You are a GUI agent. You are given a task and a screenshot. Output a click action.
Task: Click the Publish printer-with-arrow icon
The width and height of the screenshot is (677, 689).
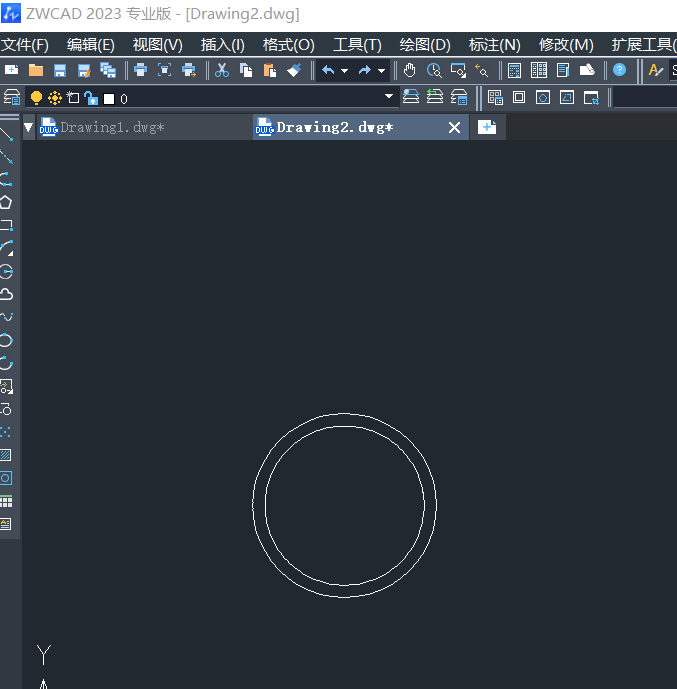click(189, 70)
